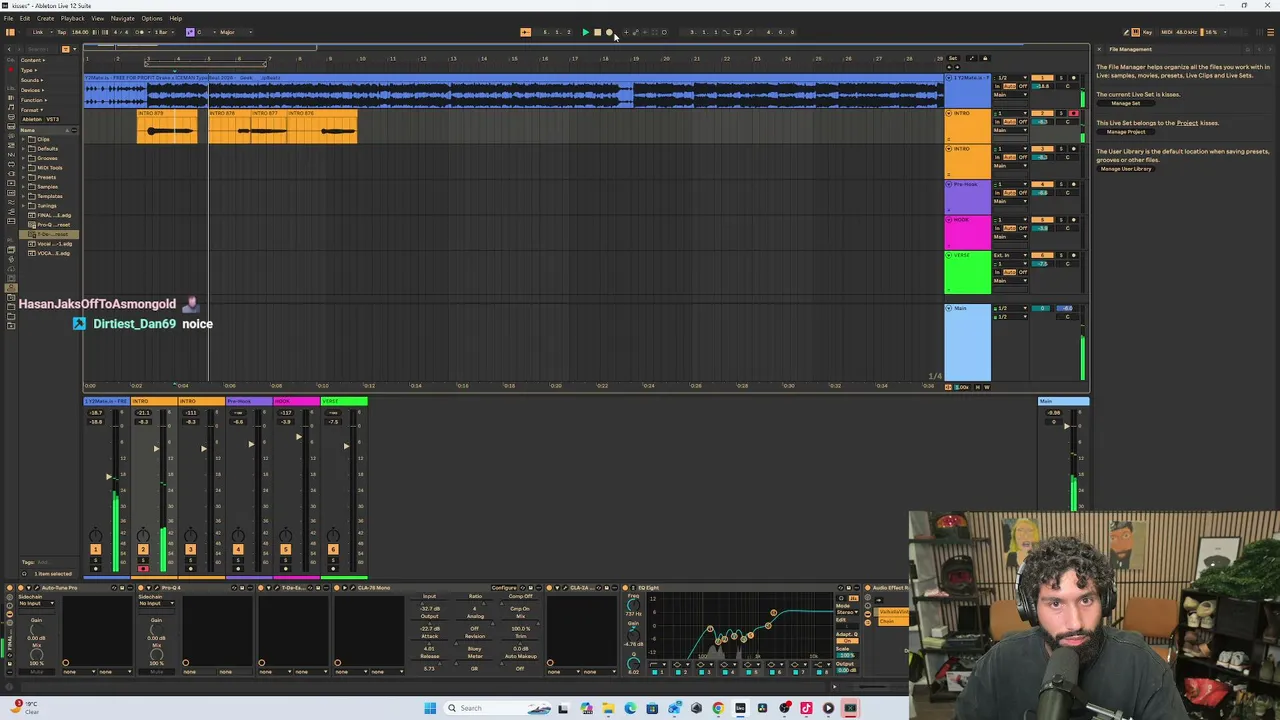
Task: Open the Playback menu
Action: pyautogui.click(x=72, y=18)
